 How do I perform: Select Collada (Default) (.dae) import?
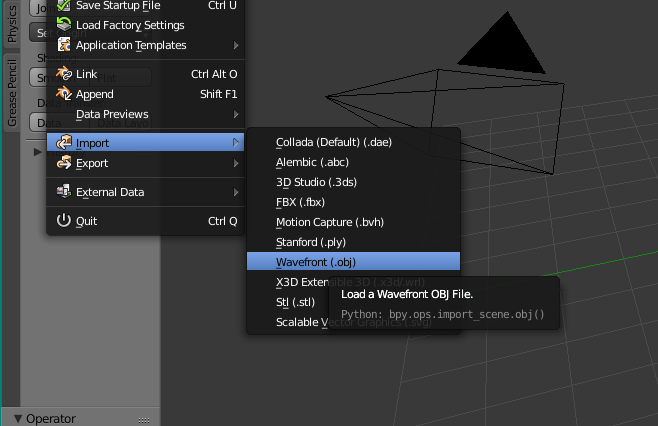[333, 142]
